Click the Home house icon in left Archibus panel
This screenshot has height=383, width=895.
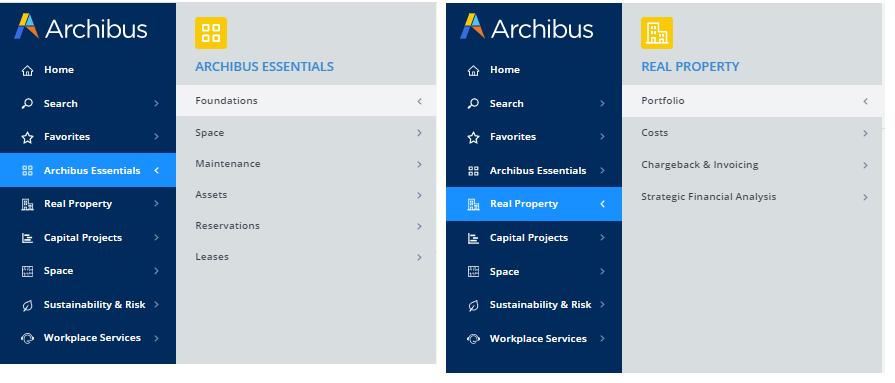(x=27, y=70)
